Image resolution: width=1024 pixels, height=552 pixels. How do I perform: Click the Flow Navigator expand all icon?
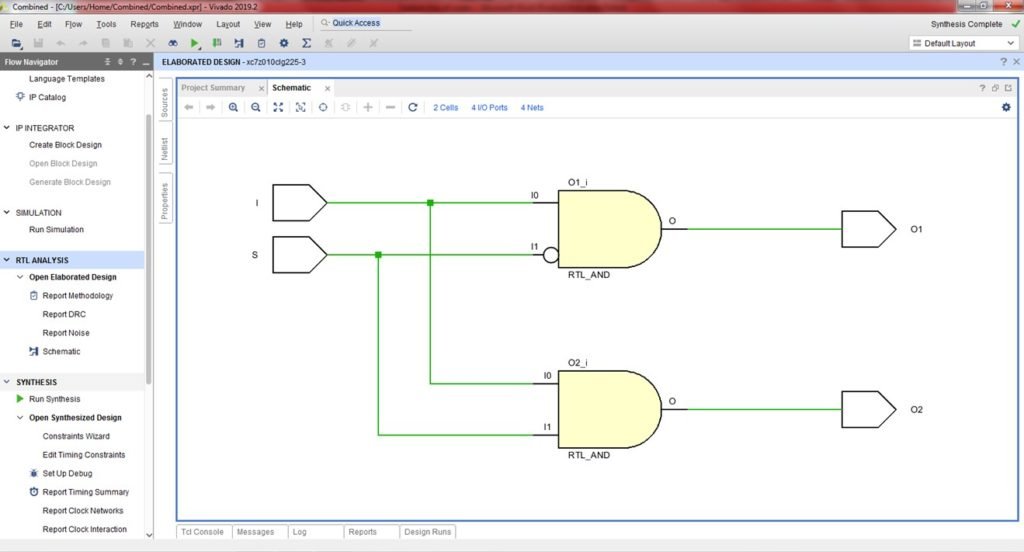(x=120, y=61)
